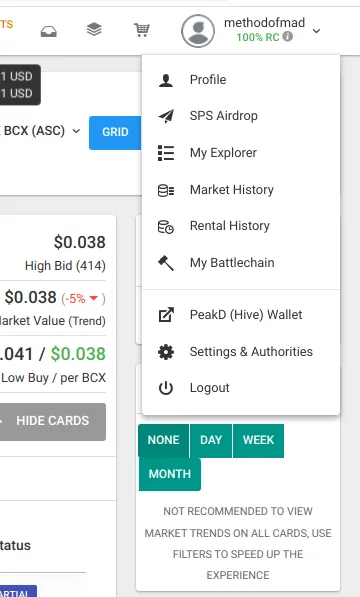Select the DAY trend period
This screenshot has height=597, width=360.
pyautogui.click(x=211, y=441)
